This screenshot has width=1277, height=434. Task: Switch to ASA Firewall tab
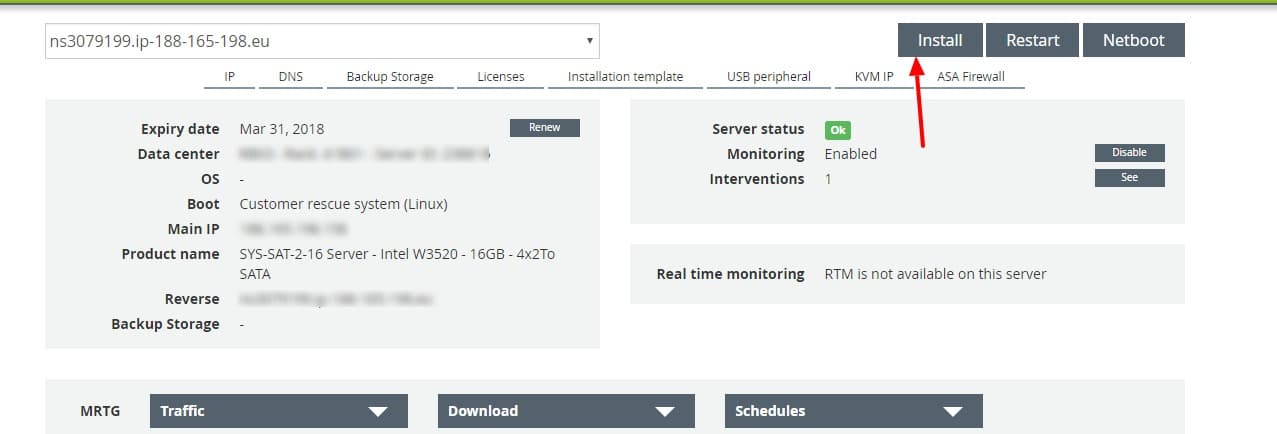[x=970, y=77]
